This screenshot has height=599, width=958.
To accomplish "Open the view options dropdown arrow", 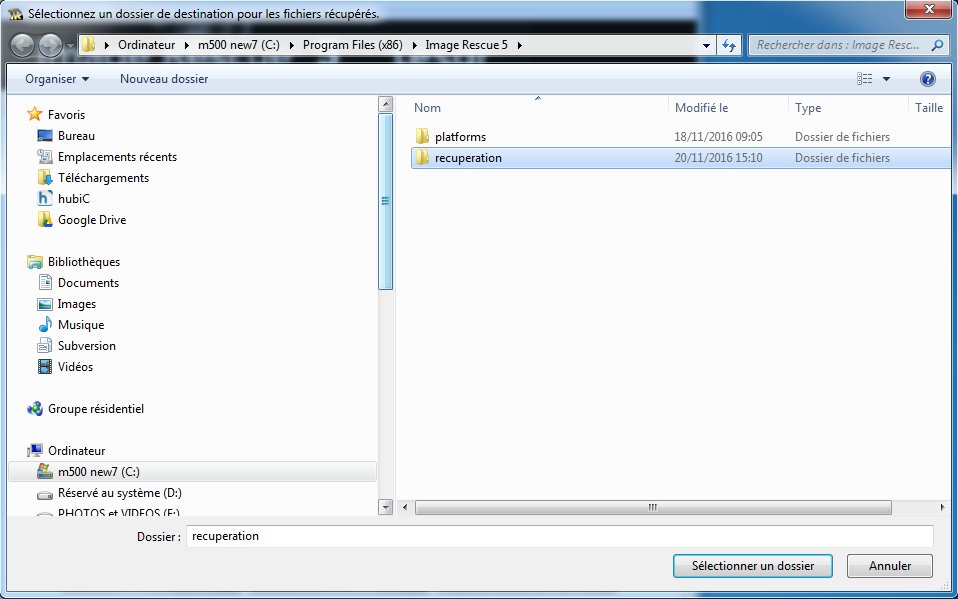I will [x=886, y=79].
